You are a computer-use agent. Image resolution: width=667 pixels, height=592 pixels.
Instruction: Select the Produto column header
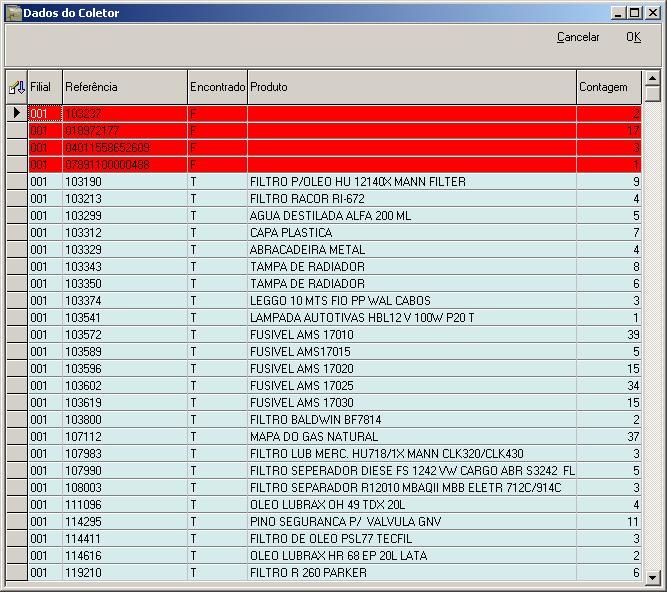point(410,87)
